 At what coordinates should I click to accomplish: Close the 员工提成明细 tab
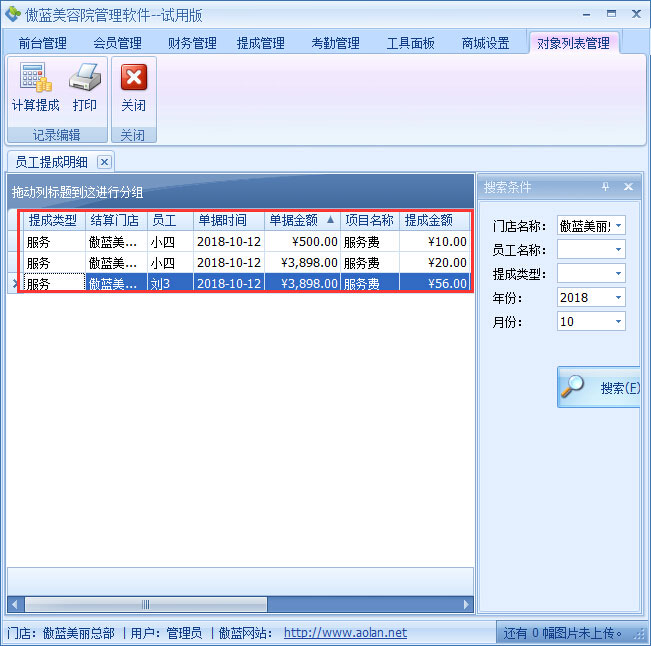coord(104,162)
